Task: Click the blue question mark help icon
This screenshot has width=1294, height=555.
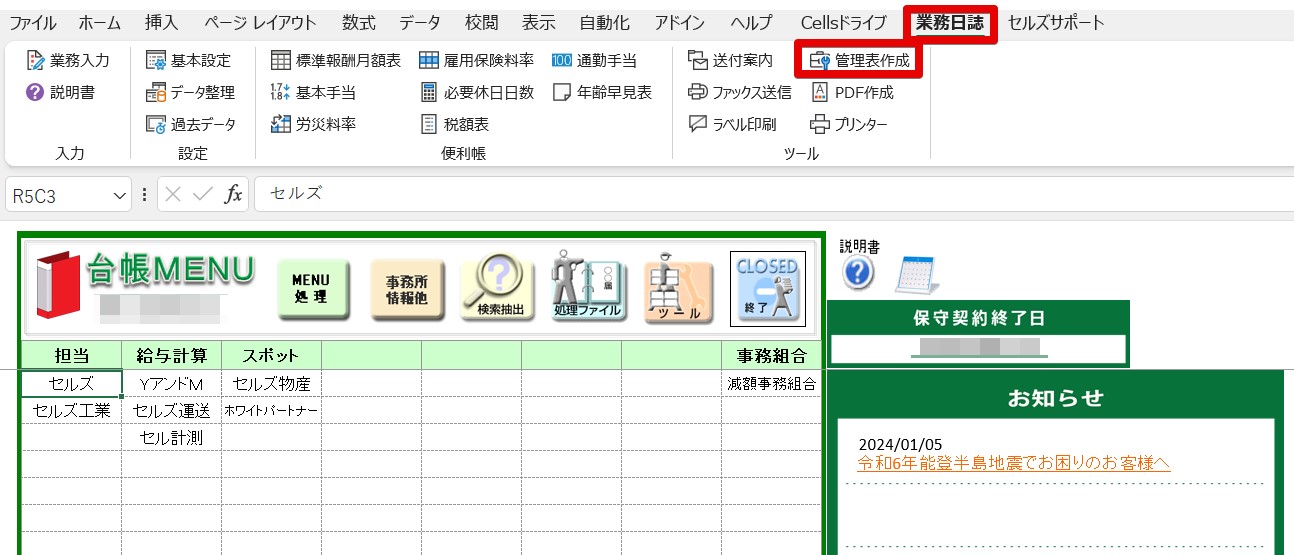Action: 858,274
